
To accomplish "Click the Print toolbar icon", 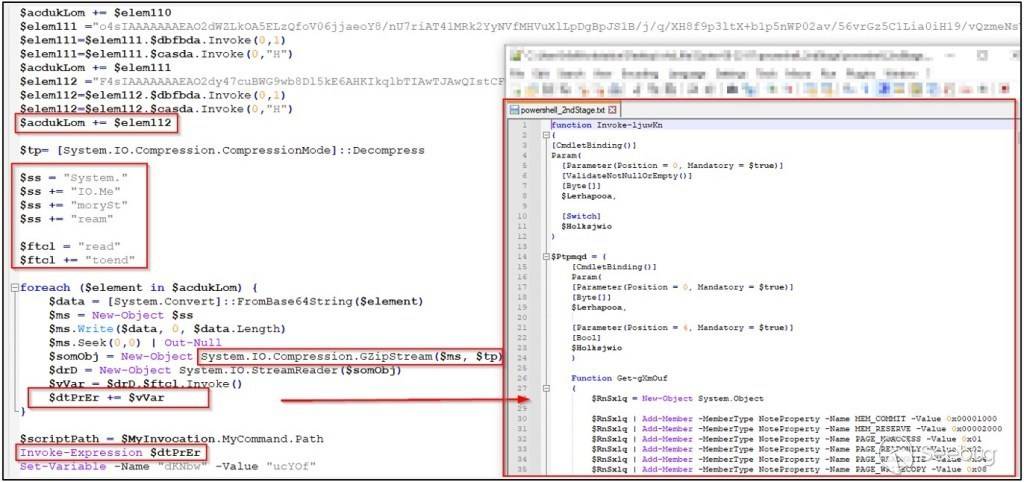I will (x=616, y=89).
